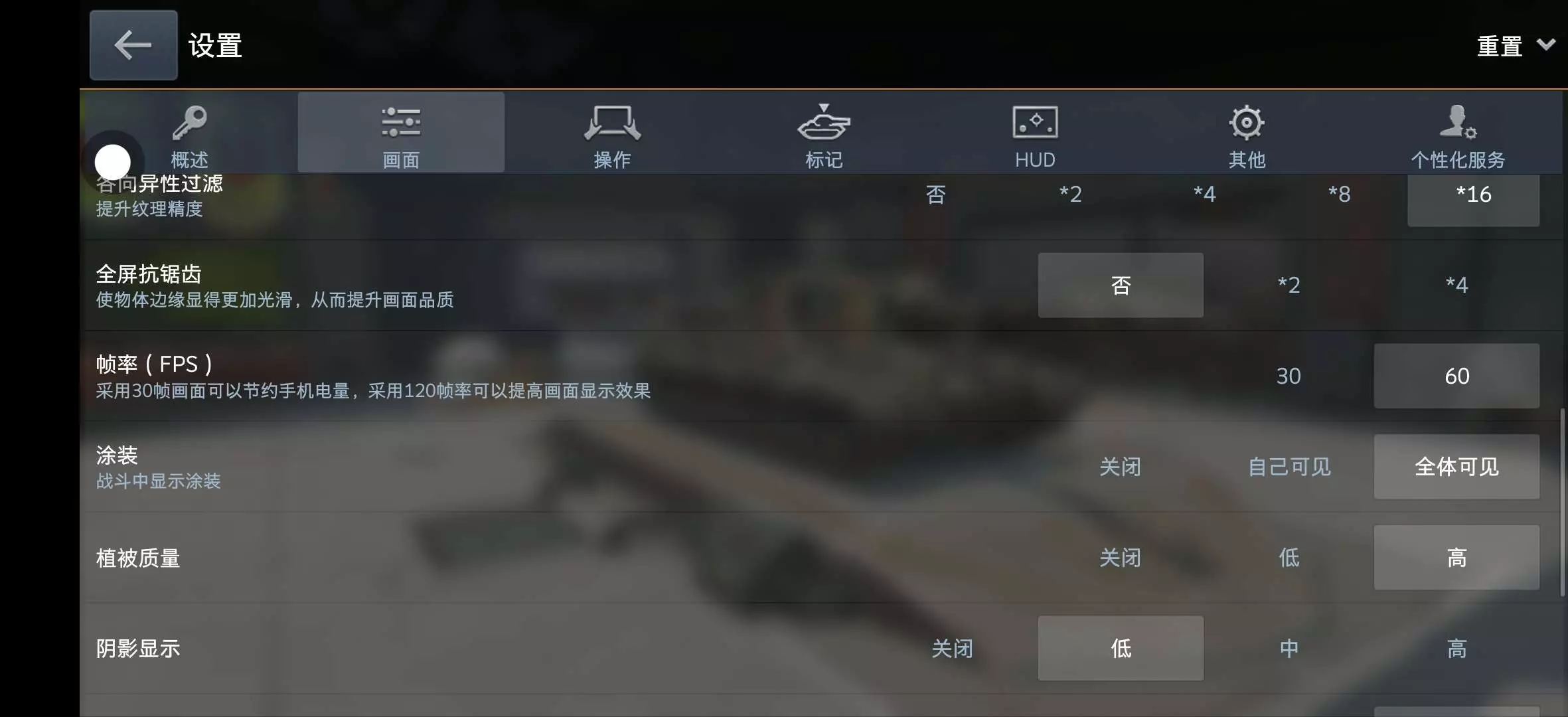This screenshot has width=1568, height=717.
Task: Set 涂装 to 自己可见
Action: 1289,467
